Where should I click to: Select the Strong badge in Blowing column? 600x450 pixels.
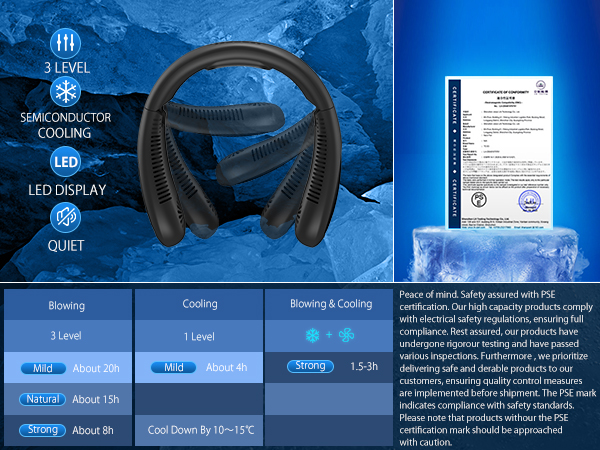point(42,430)
